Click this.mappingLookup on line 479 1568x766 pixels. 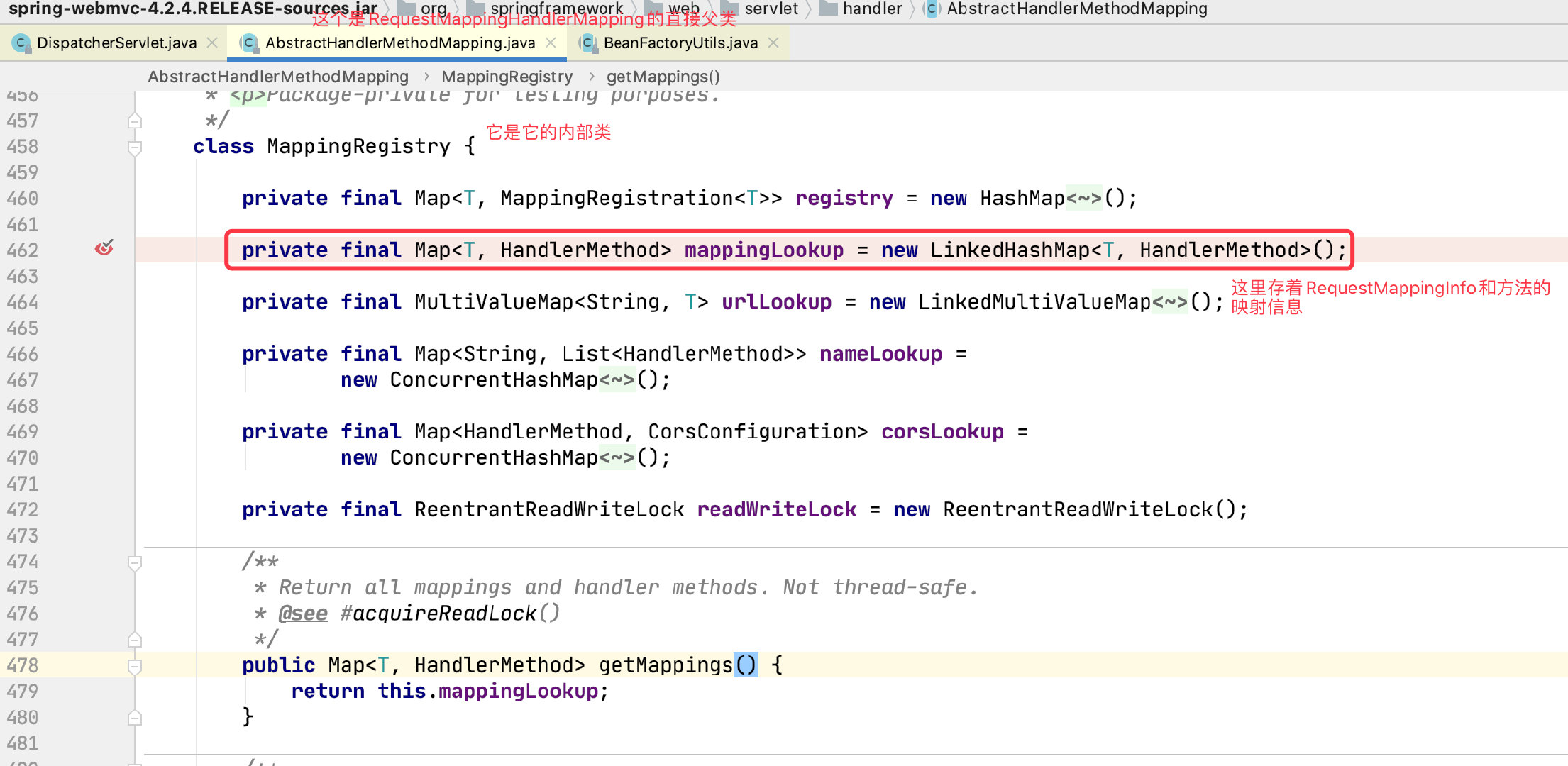click(487, 692)
